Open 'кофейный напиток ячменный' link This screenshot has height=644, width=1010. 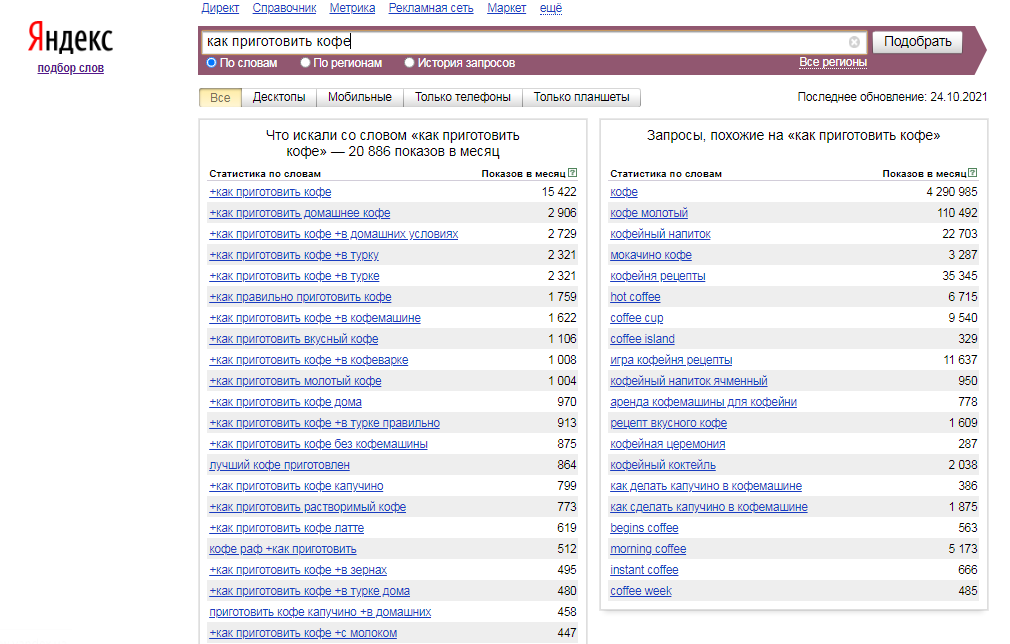tap(689, 381)
